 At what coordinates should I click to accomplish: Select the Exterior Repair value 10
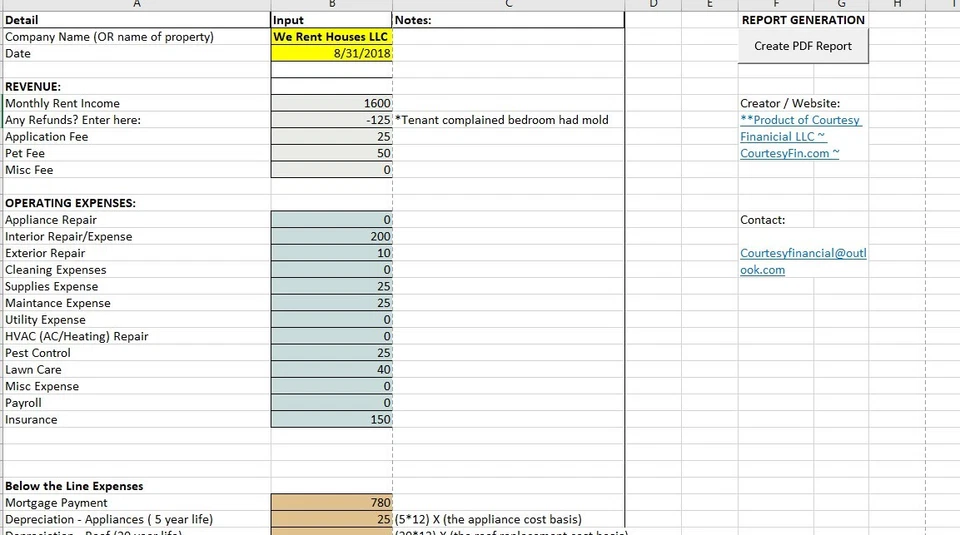click(x=331, y=253)
